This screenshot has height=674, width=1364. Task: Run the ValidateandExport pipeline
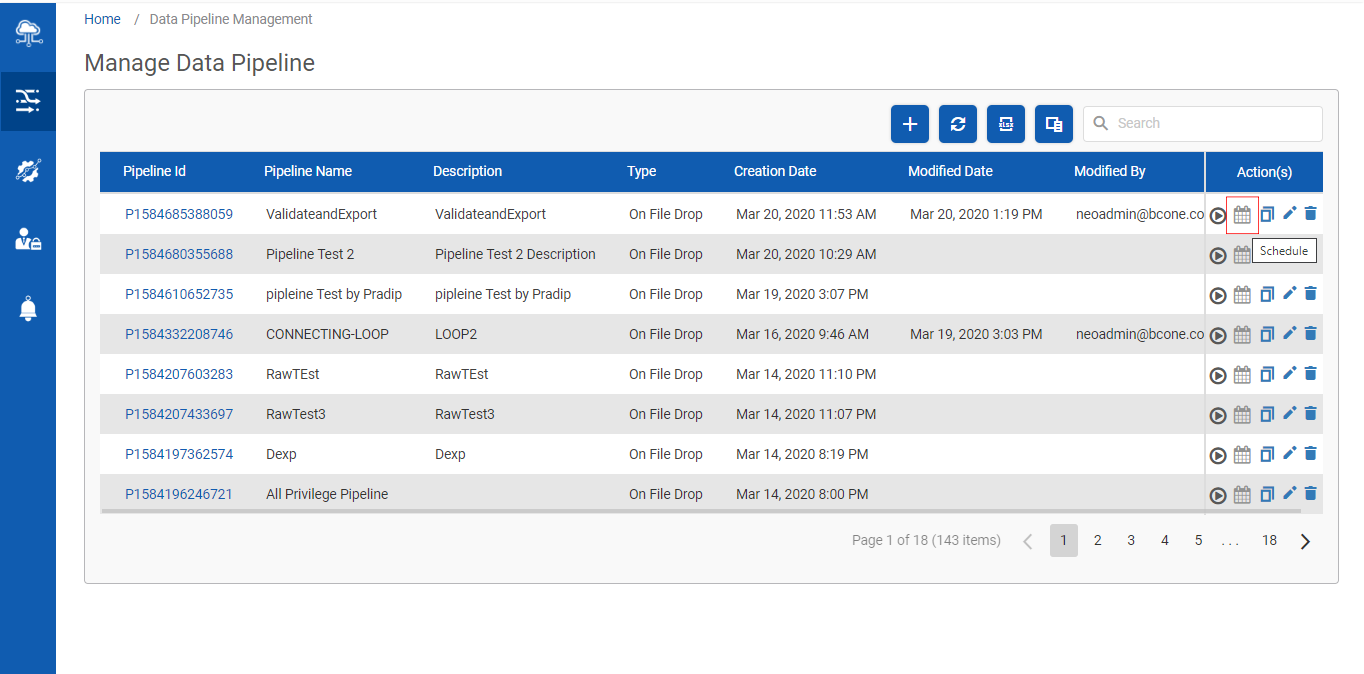[1217, 215]
